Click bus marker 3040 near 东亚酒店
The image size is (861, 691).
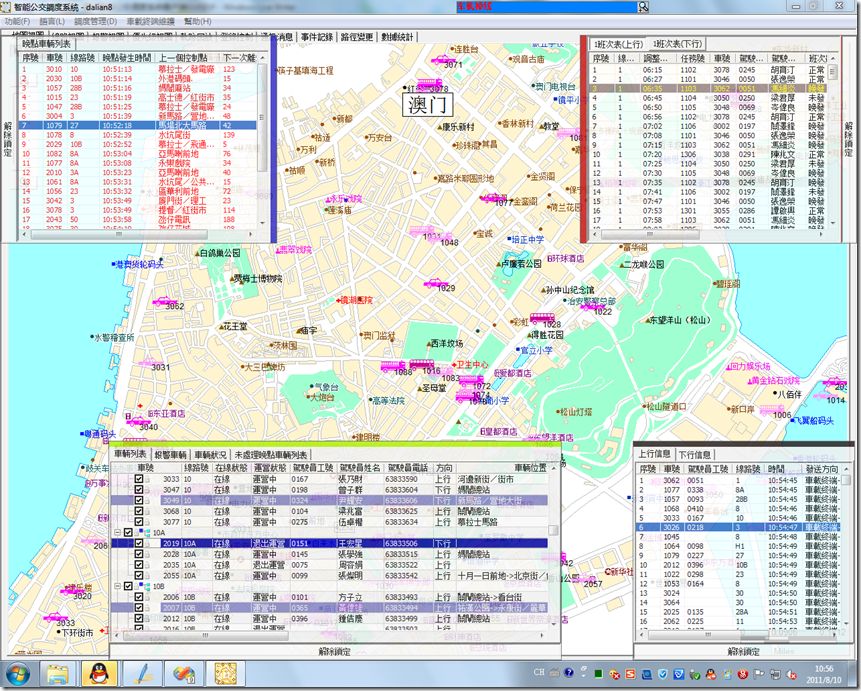click(x=137, y=421)
